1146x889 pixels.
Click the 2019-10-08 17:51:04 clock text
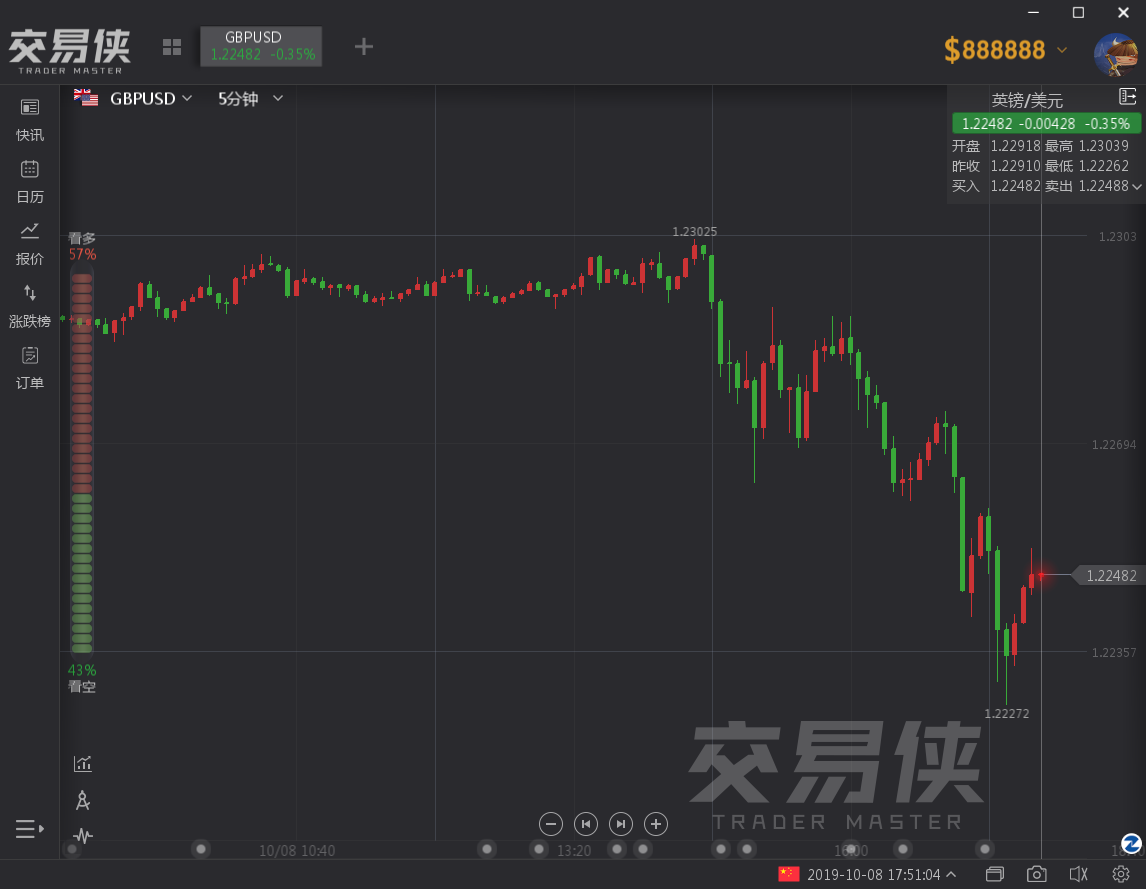tap(873, 874)
